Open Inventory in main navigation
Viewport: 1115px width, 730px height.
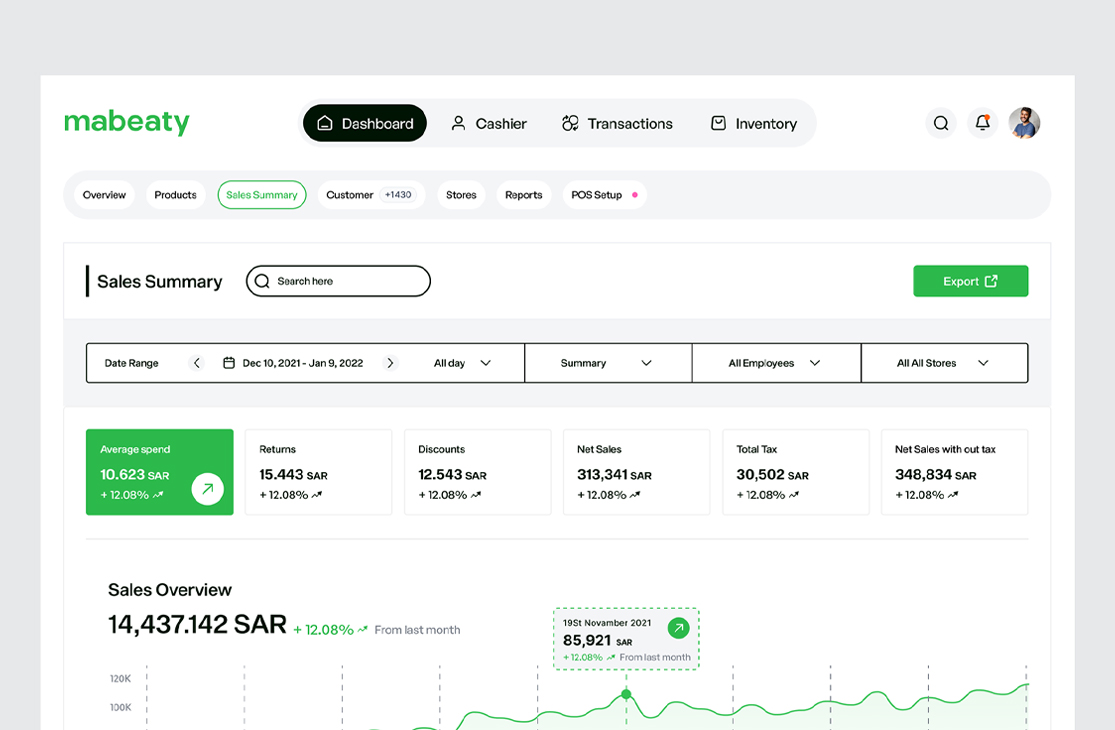tap(754, 124)
